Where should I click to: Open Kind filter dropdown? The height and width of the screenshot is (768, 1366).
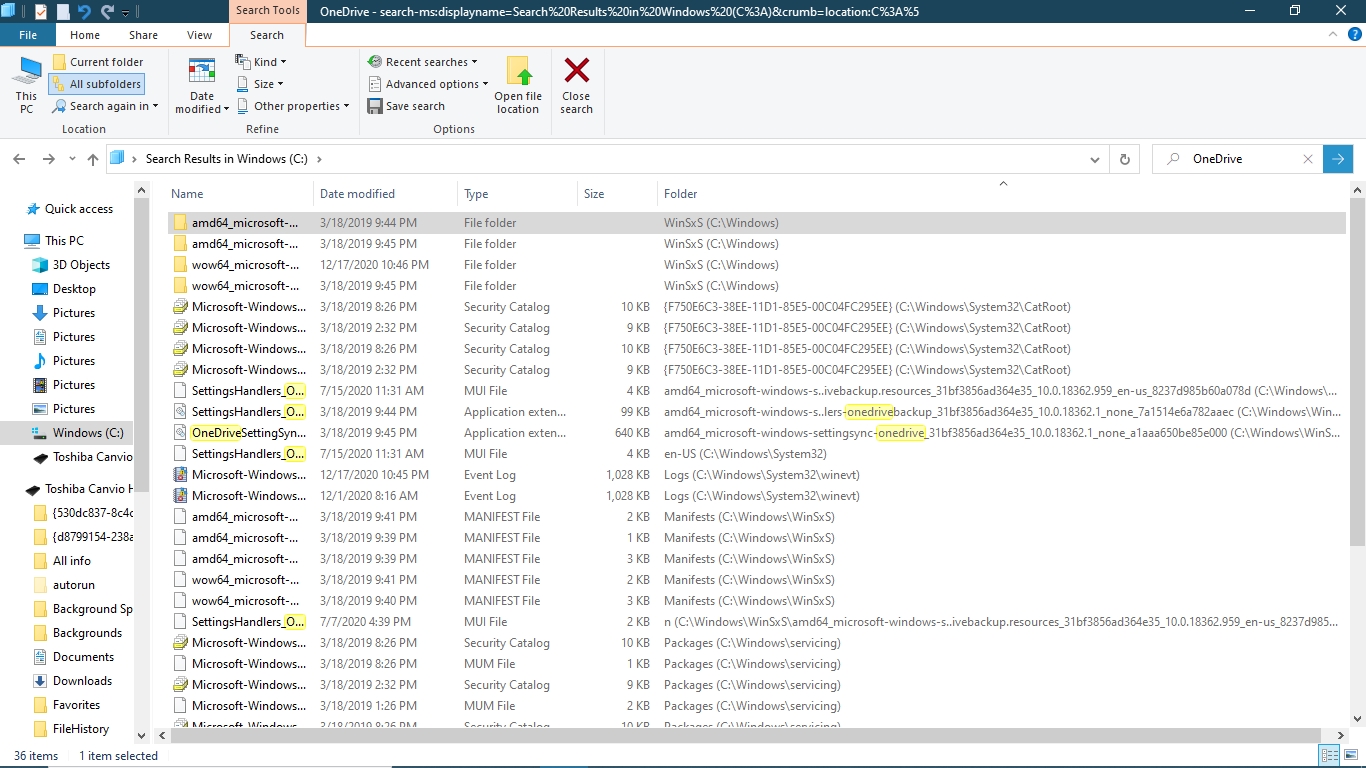click(x=261, y=62)
